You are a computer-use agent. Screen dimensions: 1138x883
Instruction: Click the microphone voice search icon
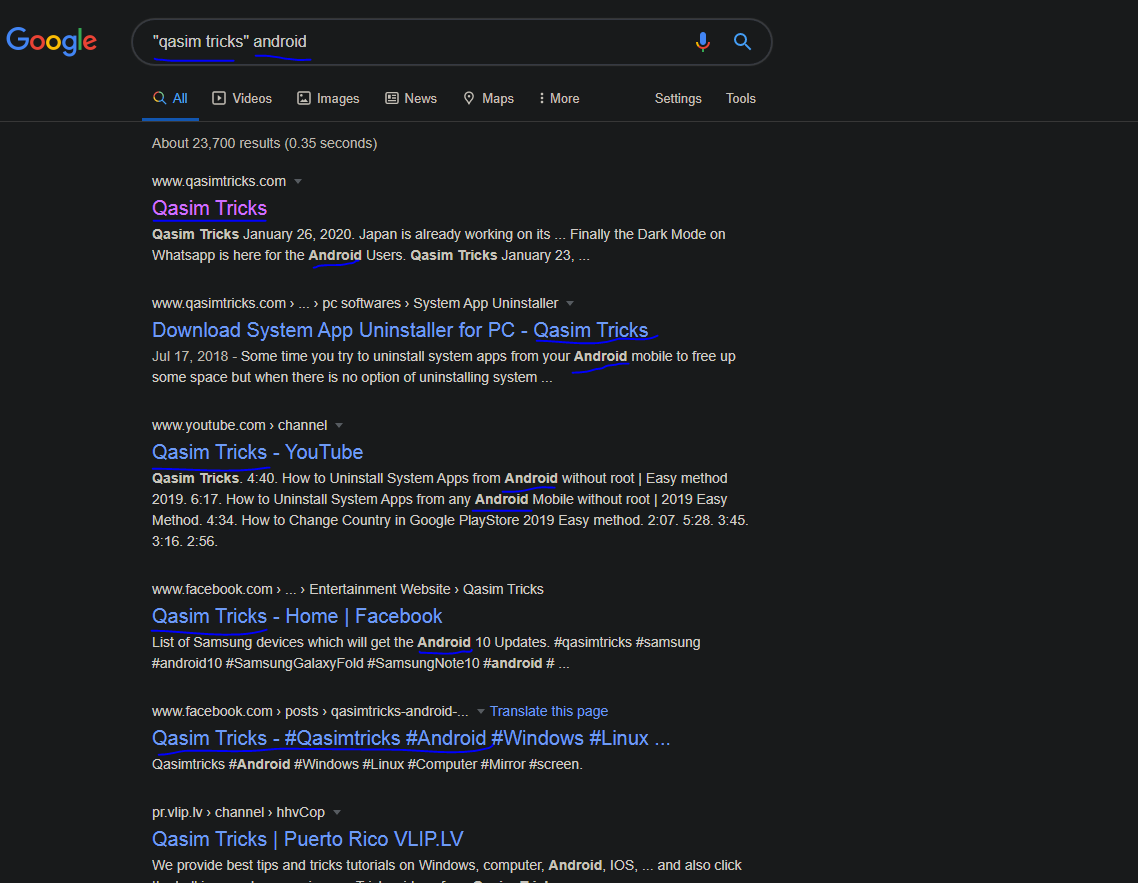coord(702,41)
